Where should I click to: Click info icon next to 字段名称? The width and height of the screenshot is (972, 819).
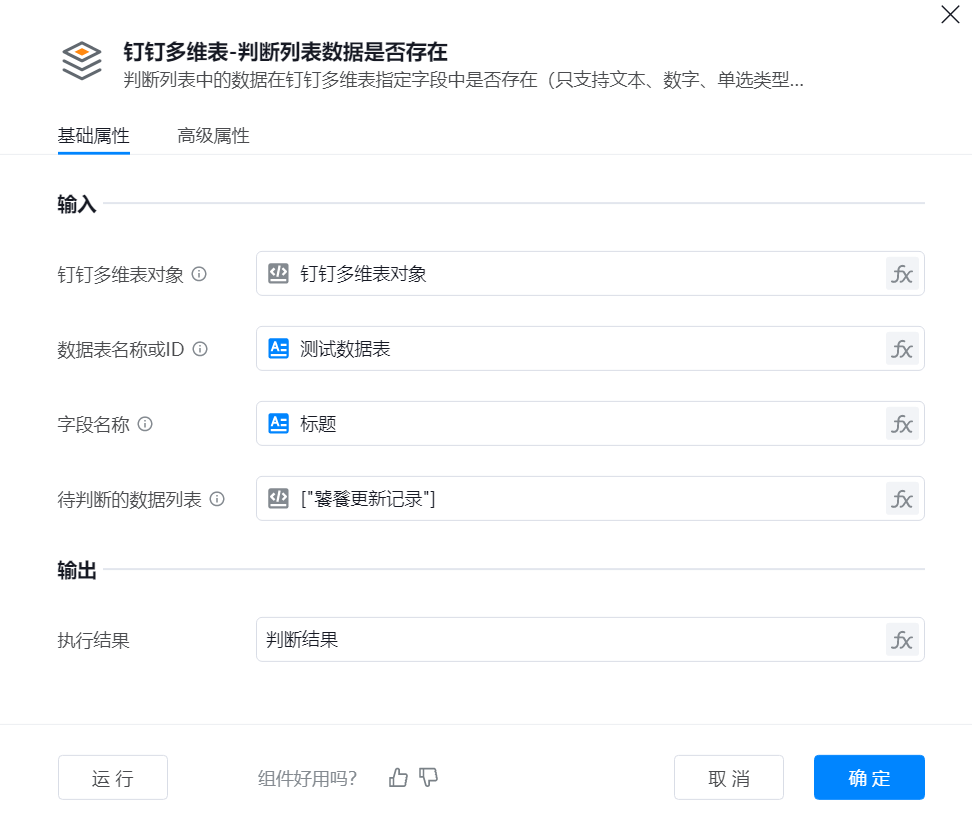click(145, 424)
